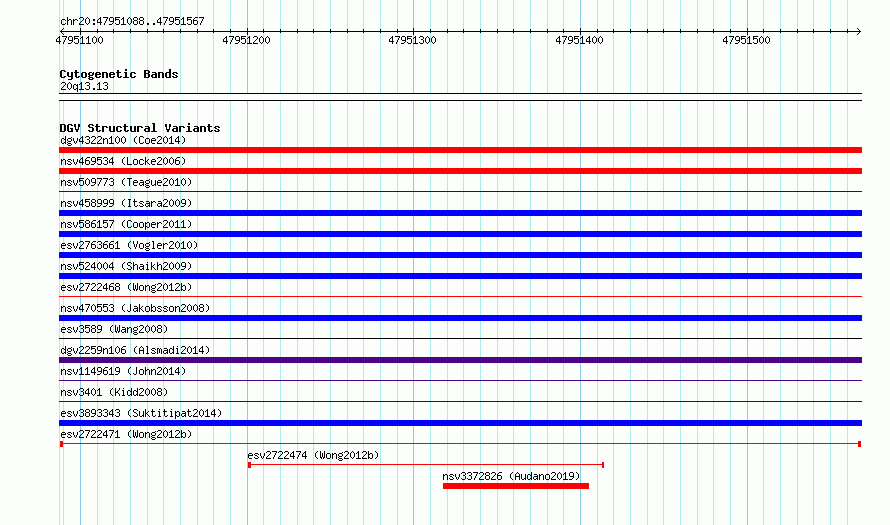The width and height of the screenshot is (890, 525).
Task: Click ruler position 47951300
Action: click(x=413, y=40)
